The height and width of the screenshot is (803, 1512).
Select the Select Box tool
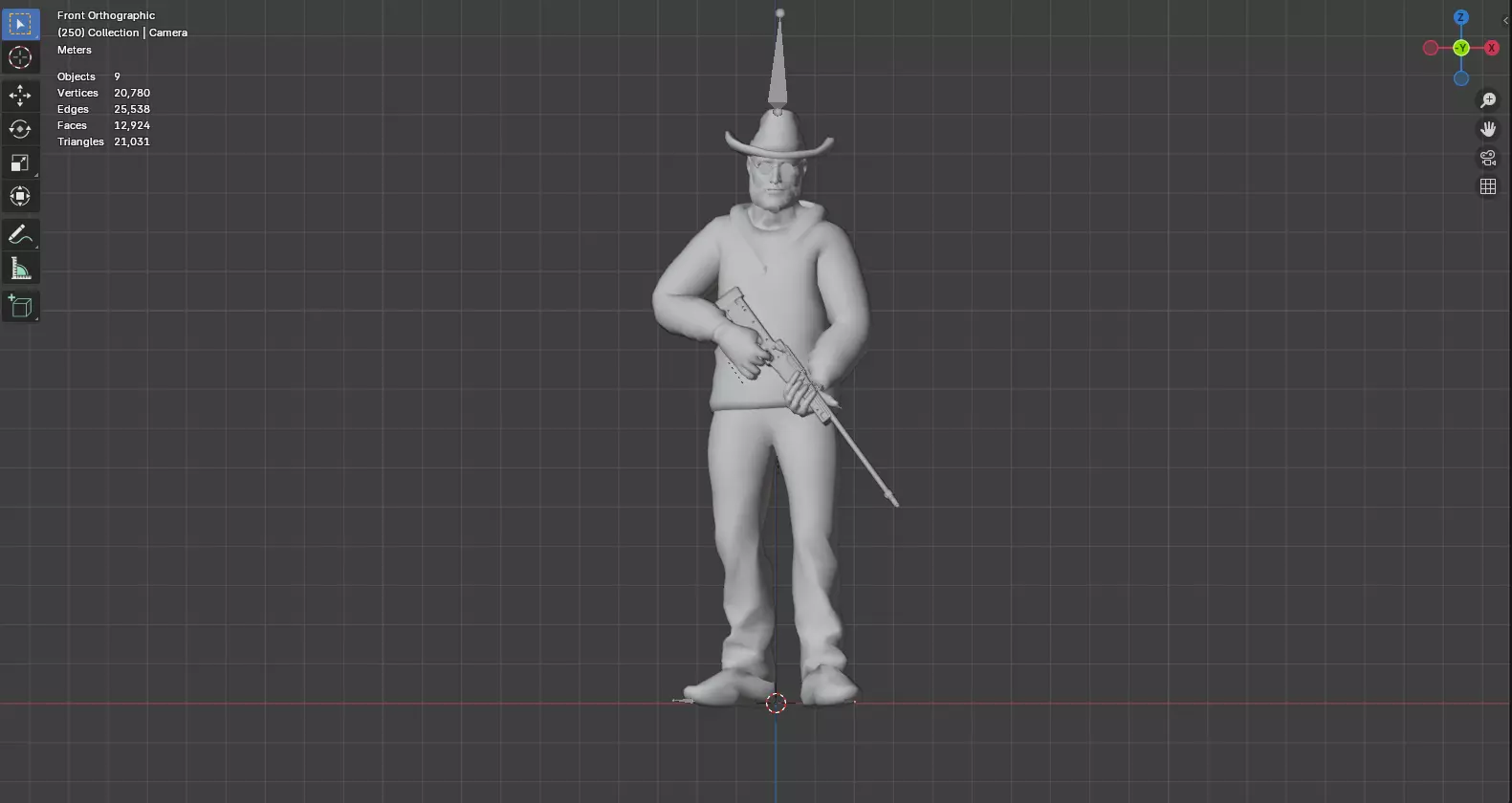point(20,24)
